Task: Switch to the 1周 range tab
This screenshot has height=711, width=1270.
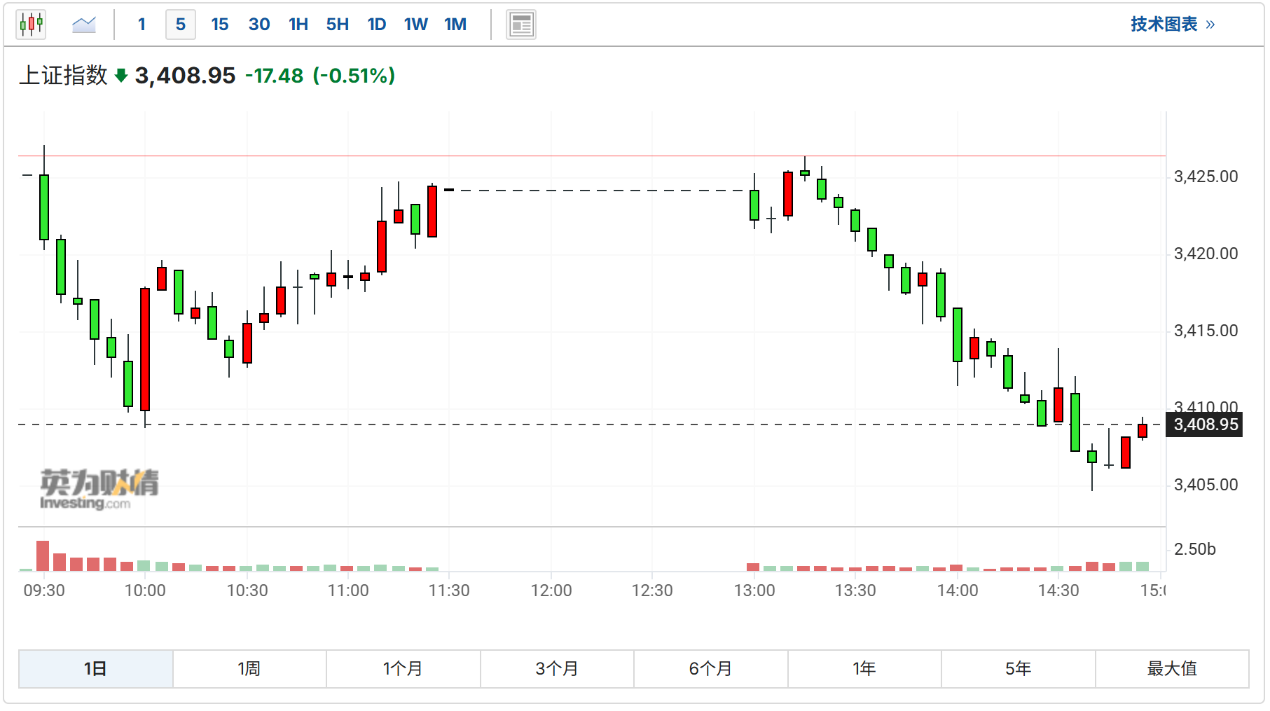Action: point(250,669)
